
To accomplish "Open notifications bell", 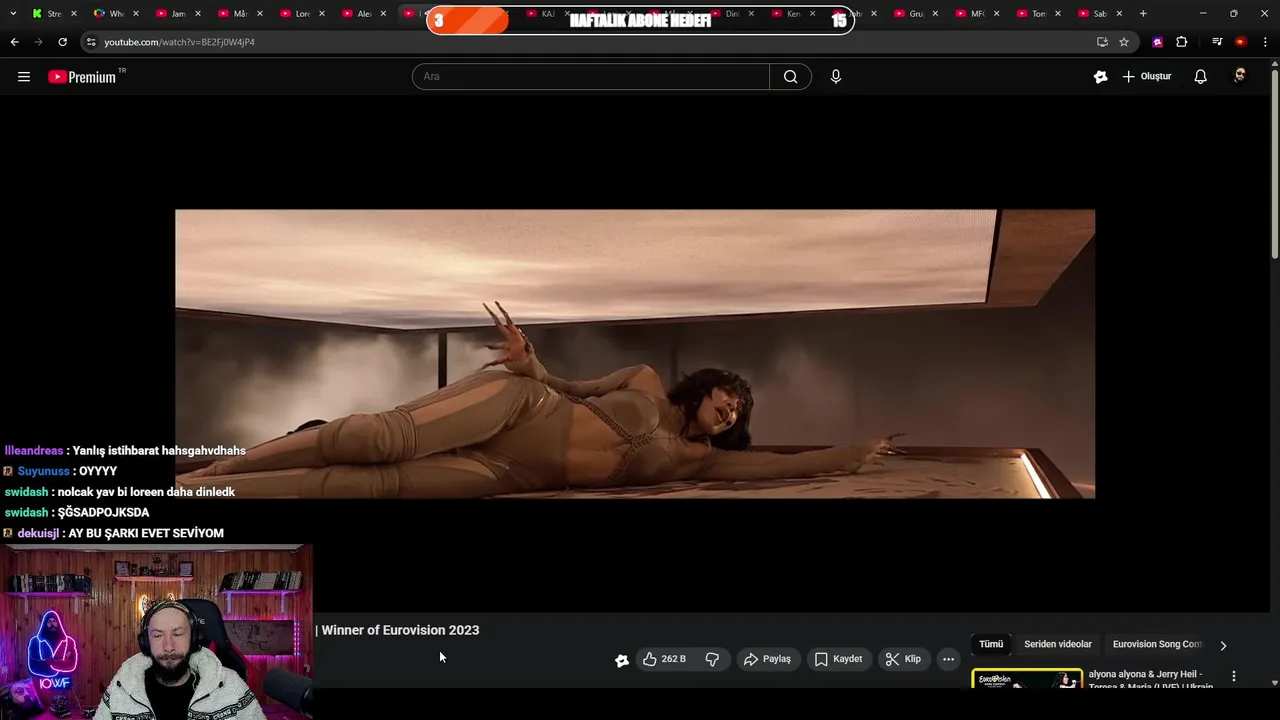I will click(x=1200, y=77).
